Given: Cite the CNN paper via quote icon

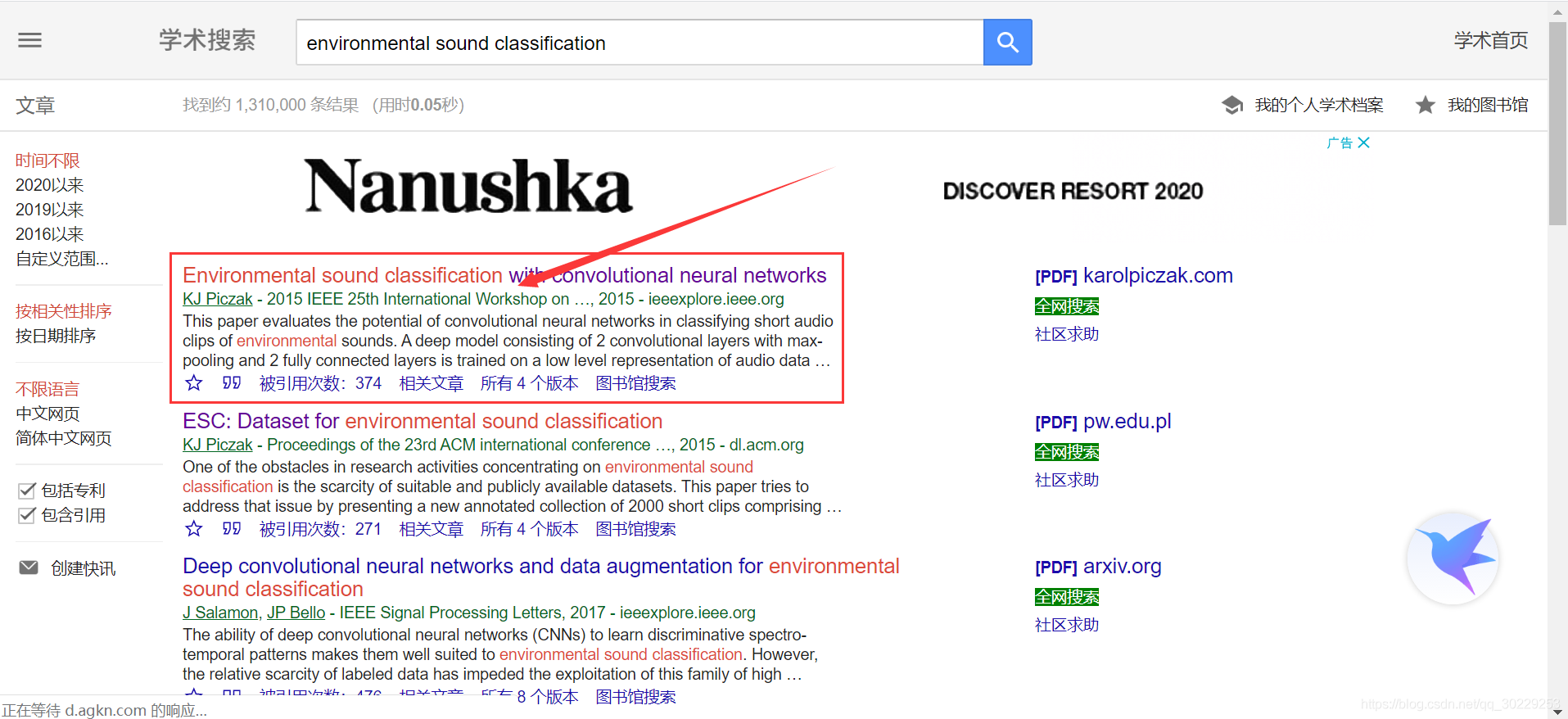Looking at the screenshot, I should 232,382.
